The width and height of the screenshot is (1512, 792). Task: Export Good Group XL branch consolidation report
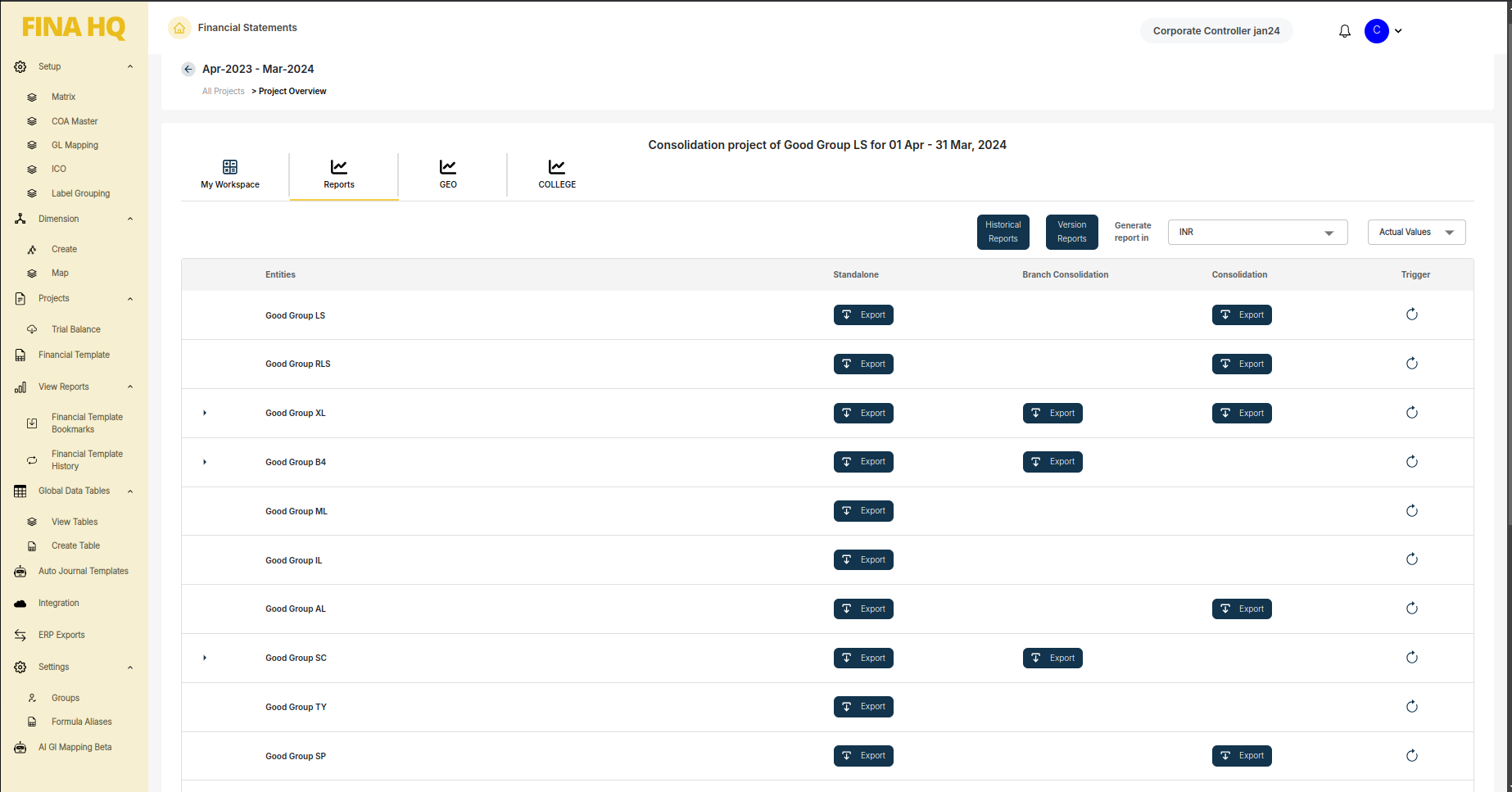click(x=1053, y=414)
